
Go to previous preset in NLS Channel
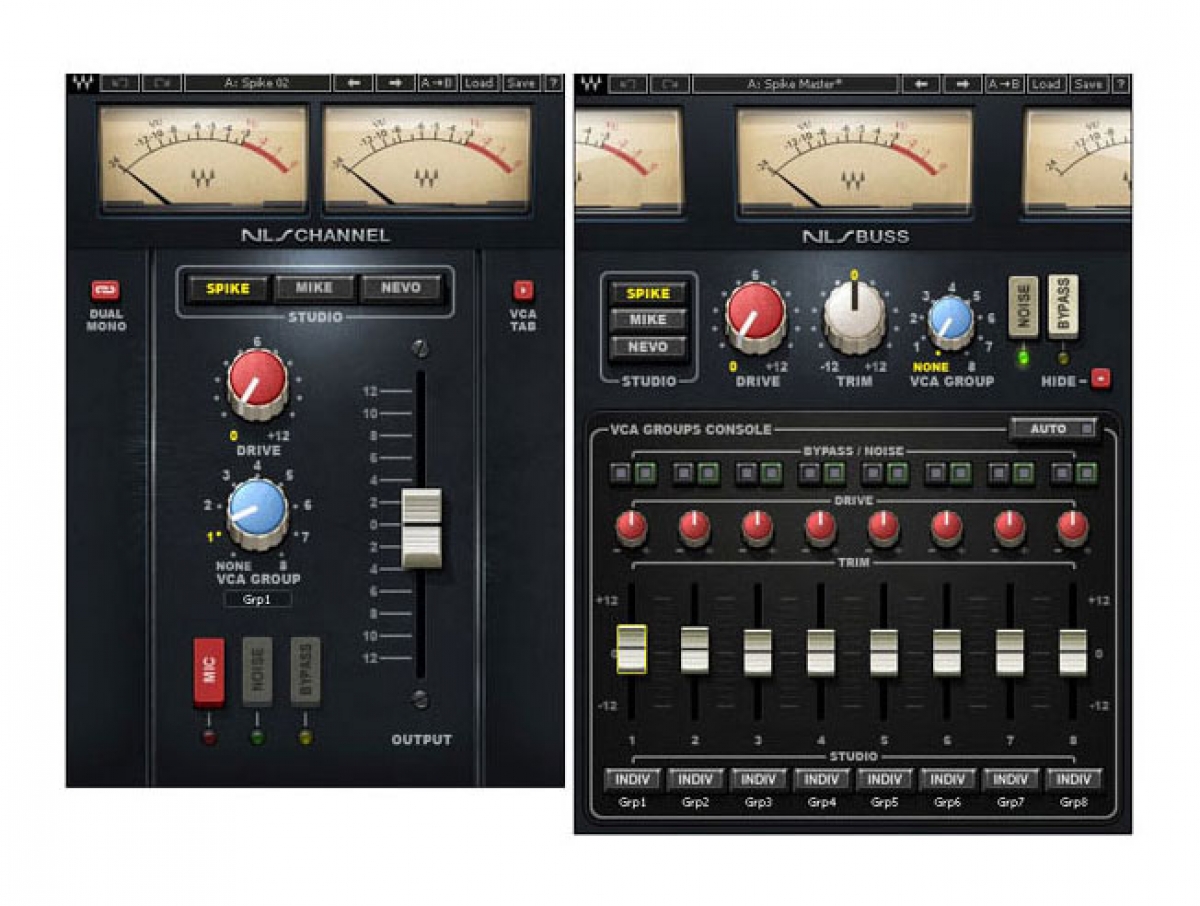(x=353, y=83)
